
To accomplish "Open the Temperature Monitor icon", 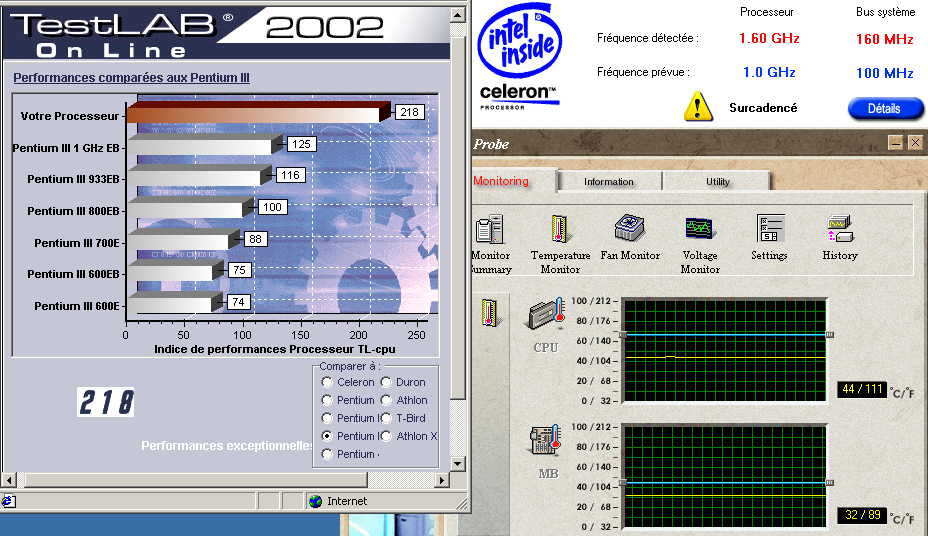I will tap(559, 229).
